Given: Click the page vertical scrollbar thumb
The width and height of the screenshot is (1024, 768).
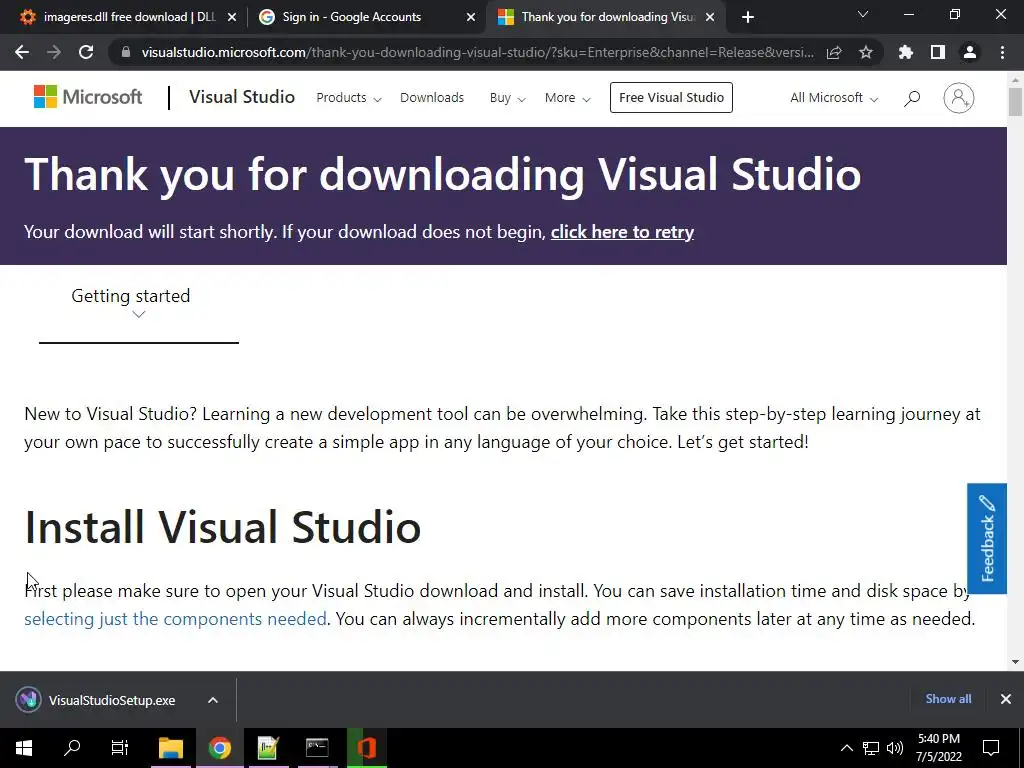Looking at the screenshot, I should (1015, 103).
